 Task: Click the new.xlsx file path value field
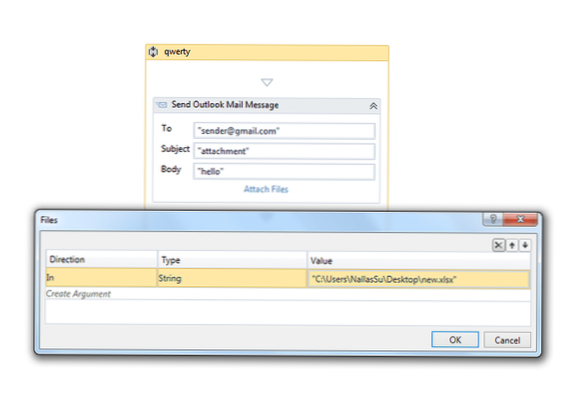tap(419, 280)
